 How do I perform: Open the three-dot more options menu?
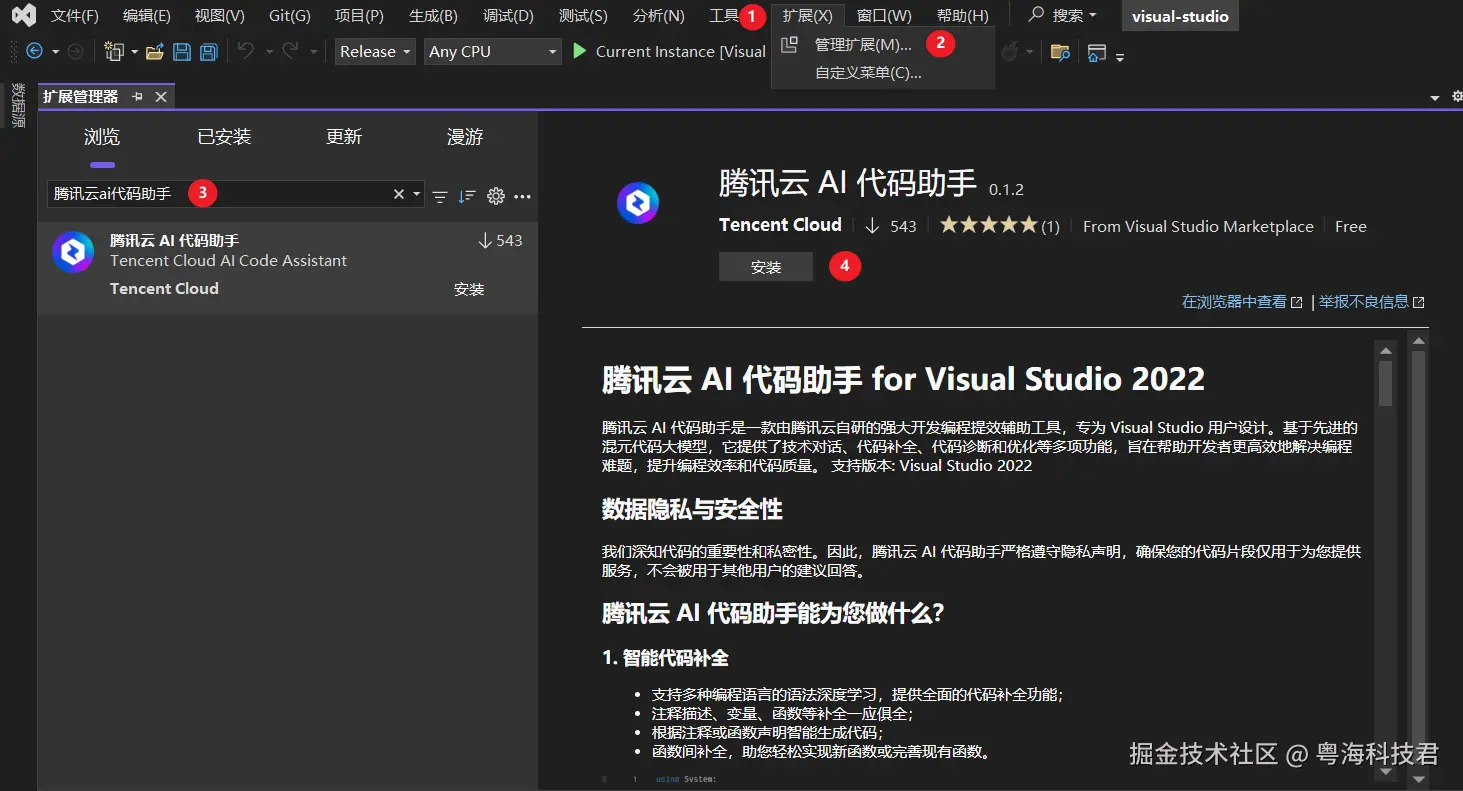522,197
